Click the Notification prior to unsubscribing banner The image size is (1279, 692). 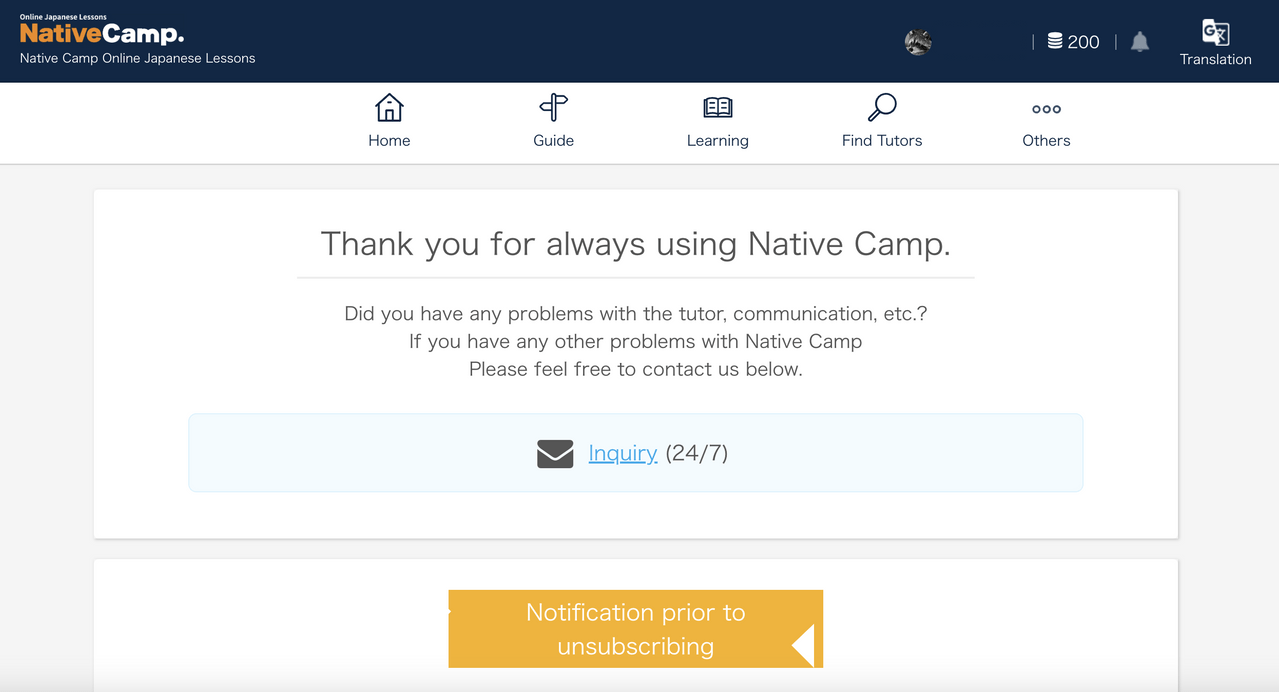[x=635, y=629]
